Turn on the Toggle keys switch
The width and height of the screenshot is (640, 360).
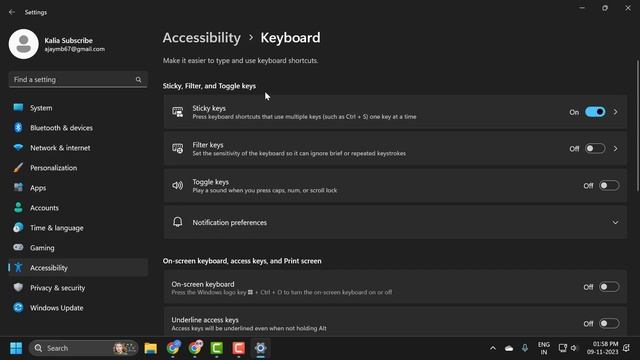609,186
